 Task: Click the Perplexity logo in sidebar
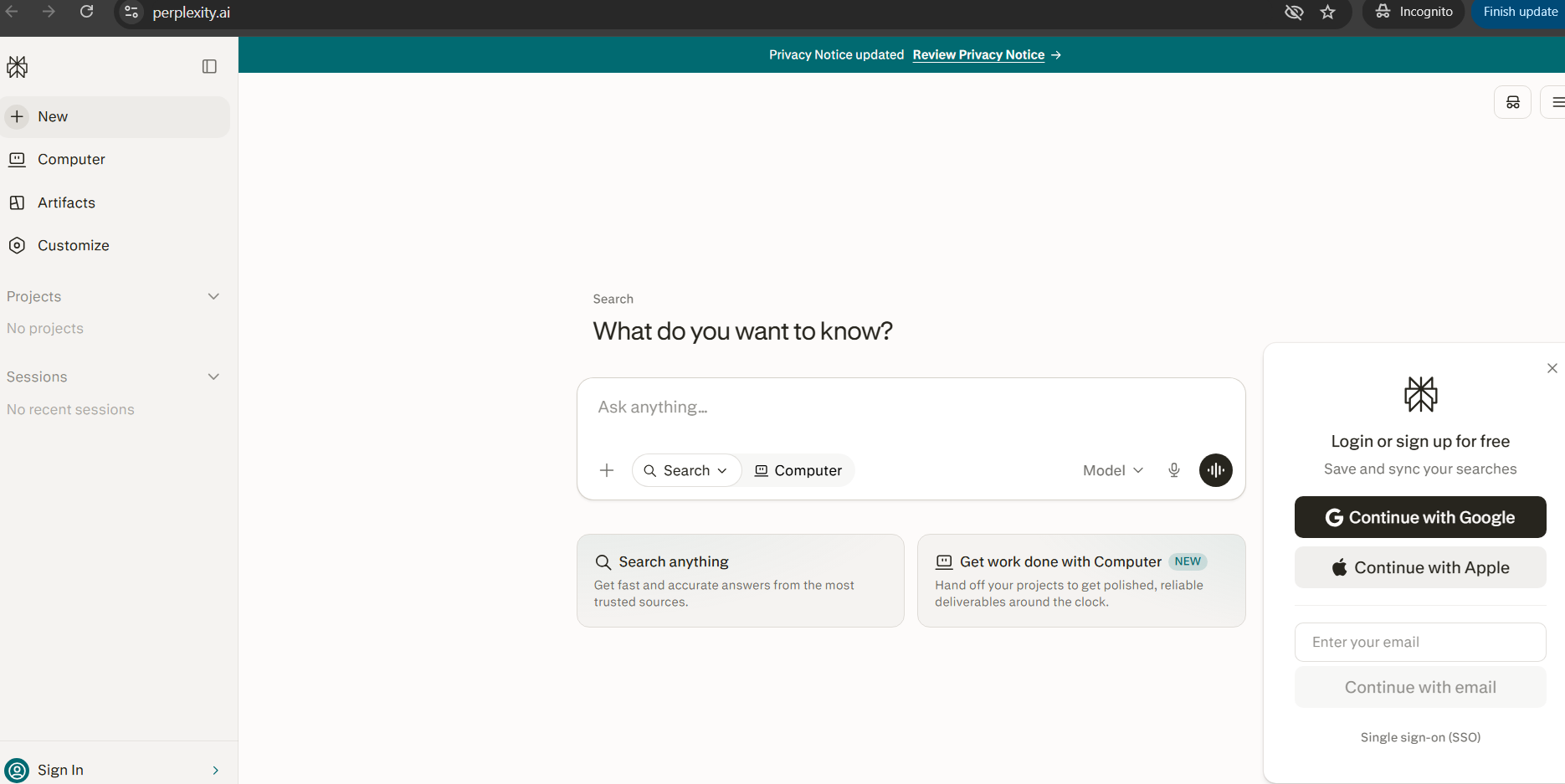tap(17, 67)
